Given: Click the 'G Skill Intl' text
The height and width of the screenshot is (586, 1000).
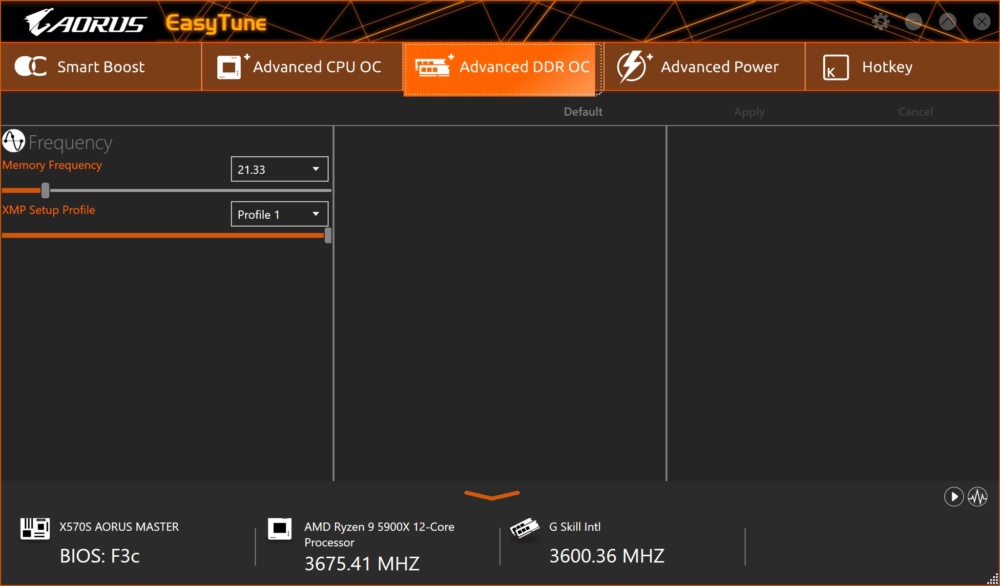Looking at the screenshot, I should [x=575, y=527].
